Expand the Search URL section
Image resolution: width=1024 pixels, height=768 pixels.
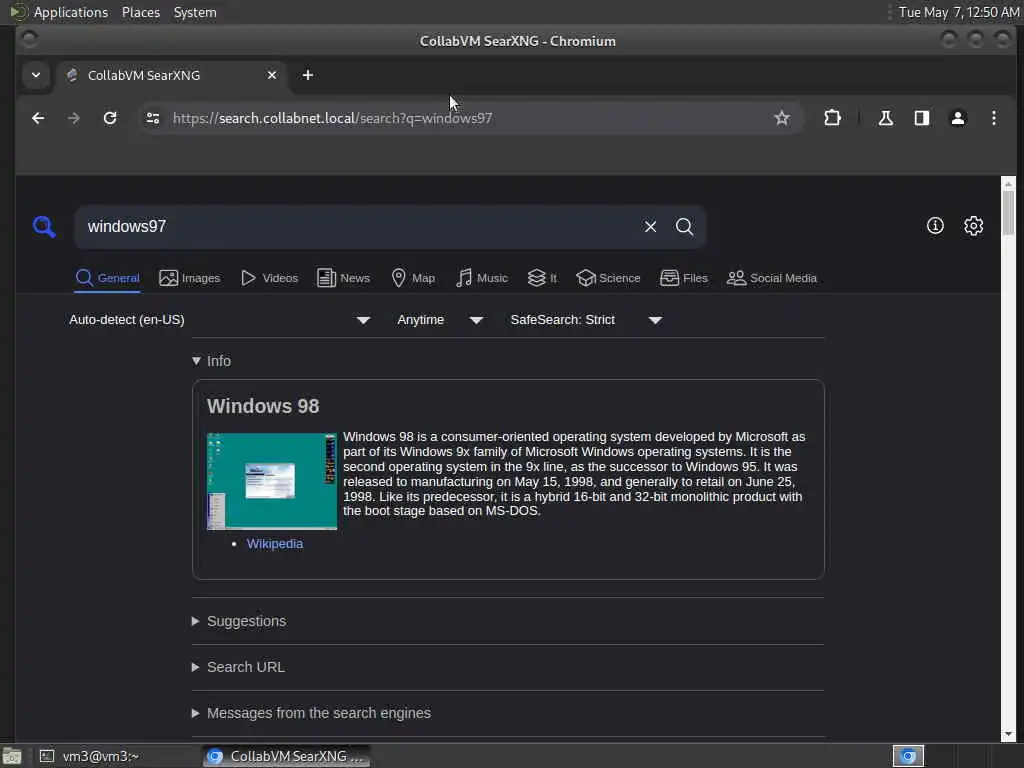pos(238,667)
